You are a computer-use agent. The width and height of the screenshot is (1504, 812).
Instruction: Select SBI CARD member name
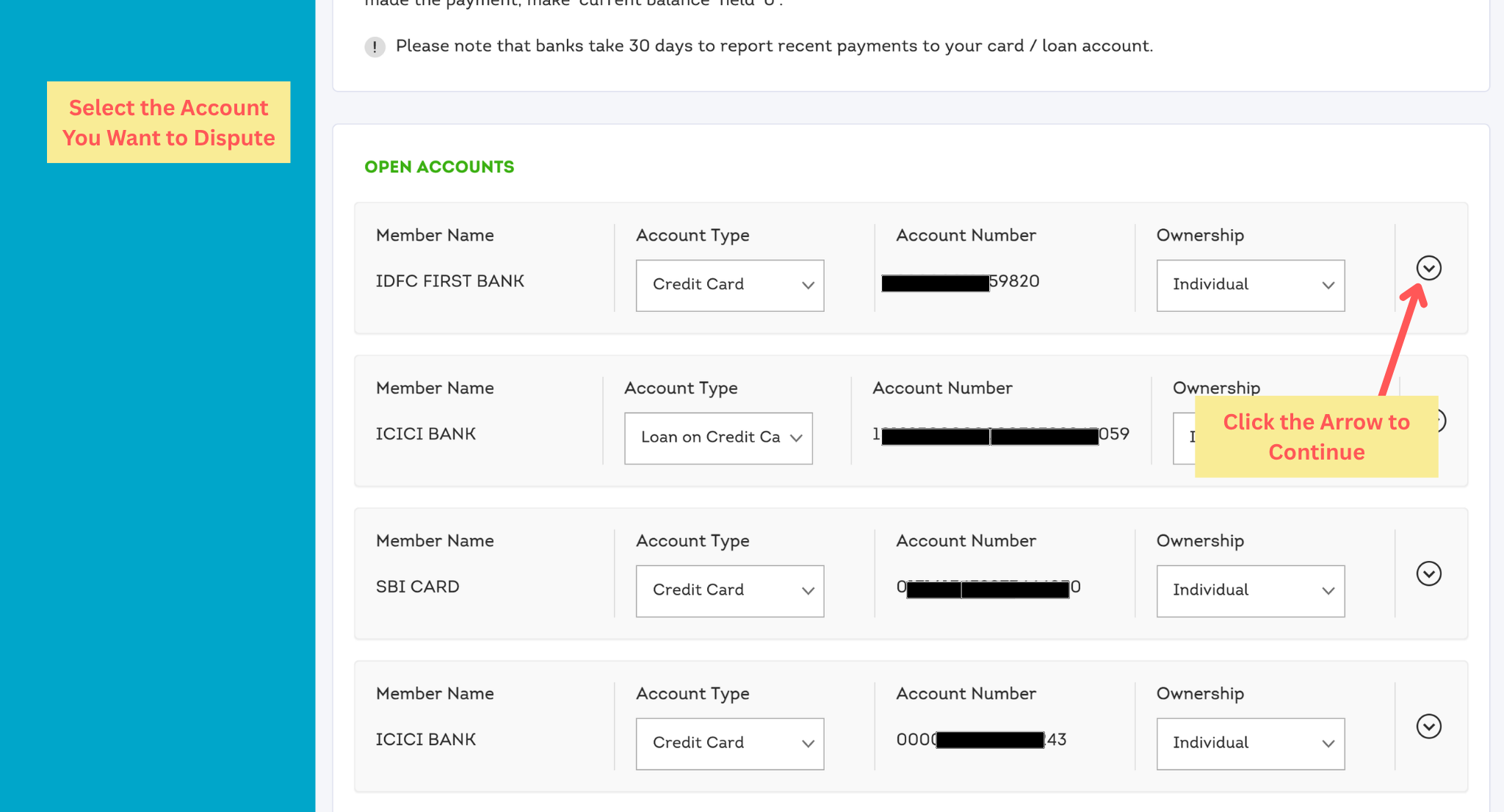pyautogui.click(x=417, y=587)
